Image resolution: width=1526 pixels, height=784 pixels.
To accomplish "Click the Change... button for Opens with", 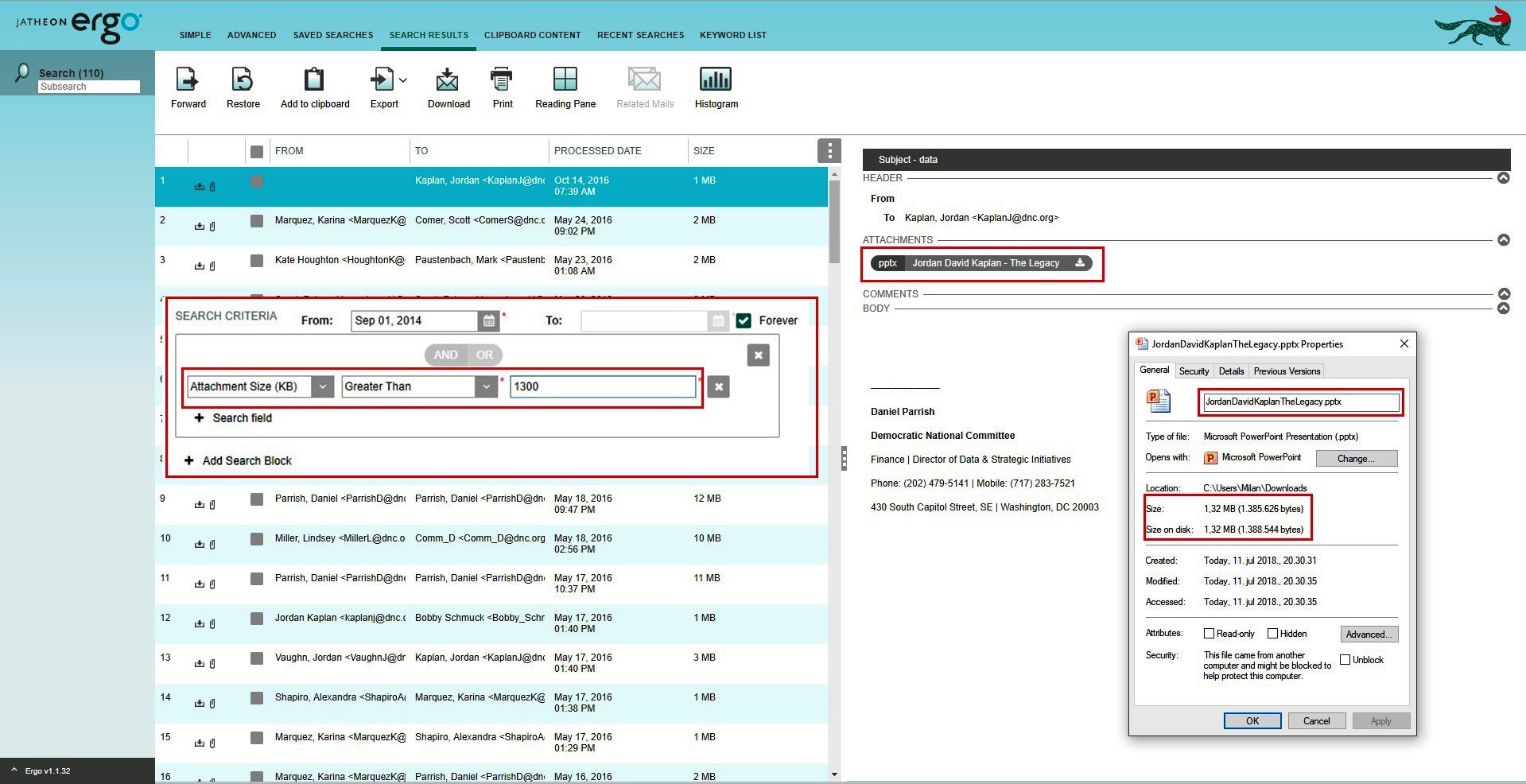I will point(1356,459).
